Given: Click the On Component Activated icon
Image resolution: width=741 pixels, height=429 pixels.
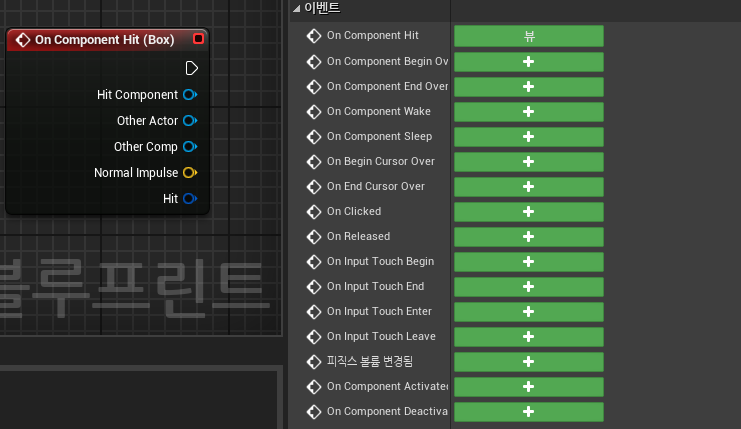Looking at the screenshot, I should [314, 387].
